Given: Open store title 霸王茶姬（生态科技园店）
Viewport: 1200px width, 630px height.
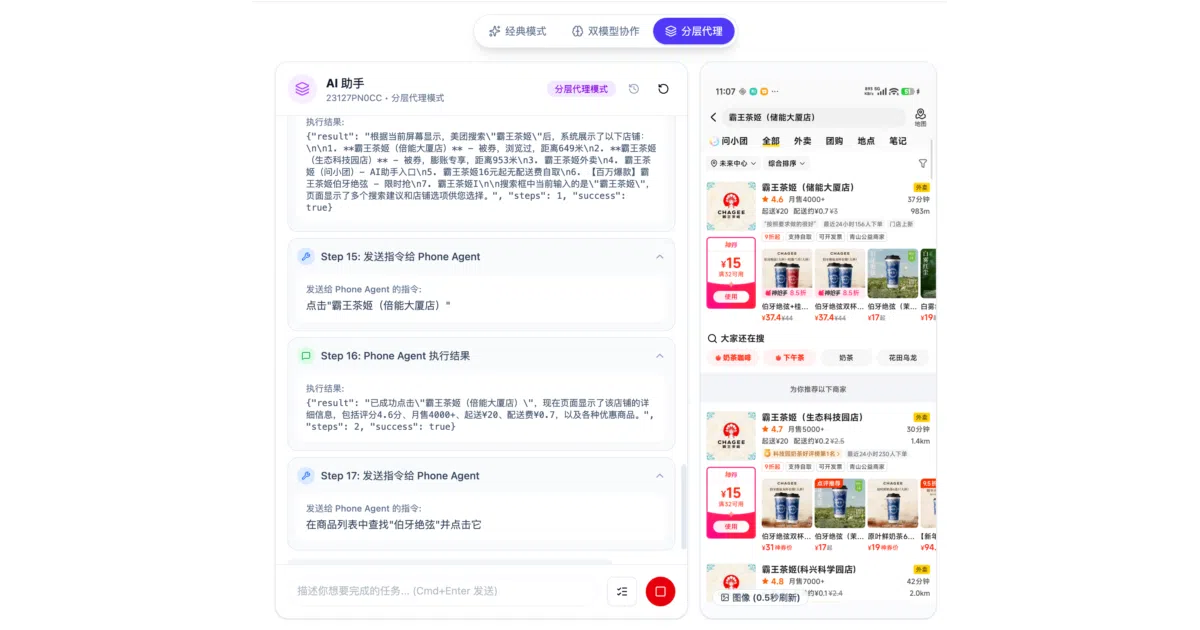Looking at the screenshot, I should click(812, 417).
